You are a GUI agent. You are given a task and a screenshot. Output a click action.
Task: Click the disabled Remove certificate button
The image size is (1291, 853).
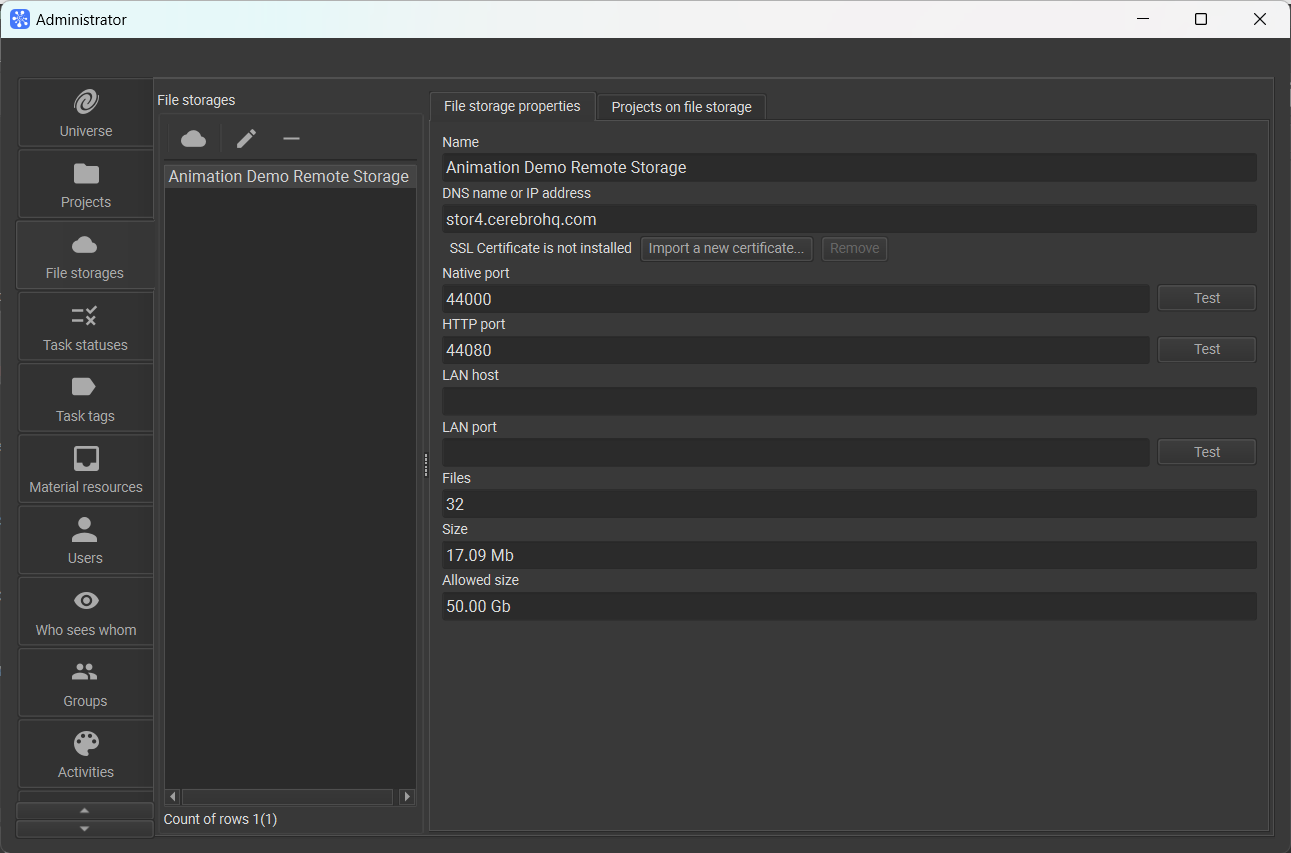pos(855,248)
